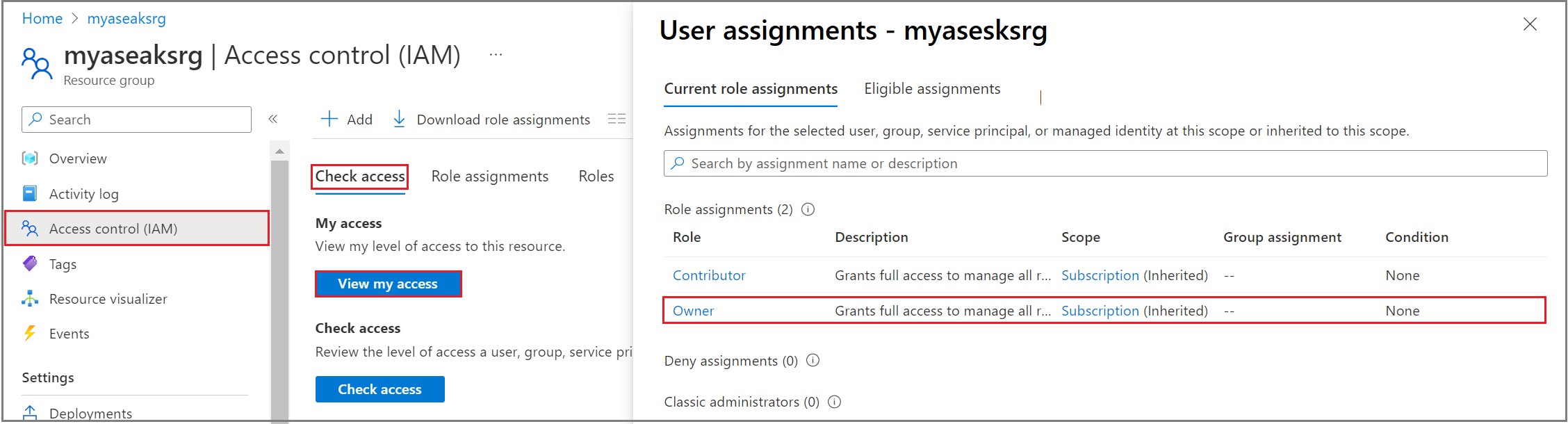Click the Check access button
The image size is (1568, 424).
coord(379,389)
